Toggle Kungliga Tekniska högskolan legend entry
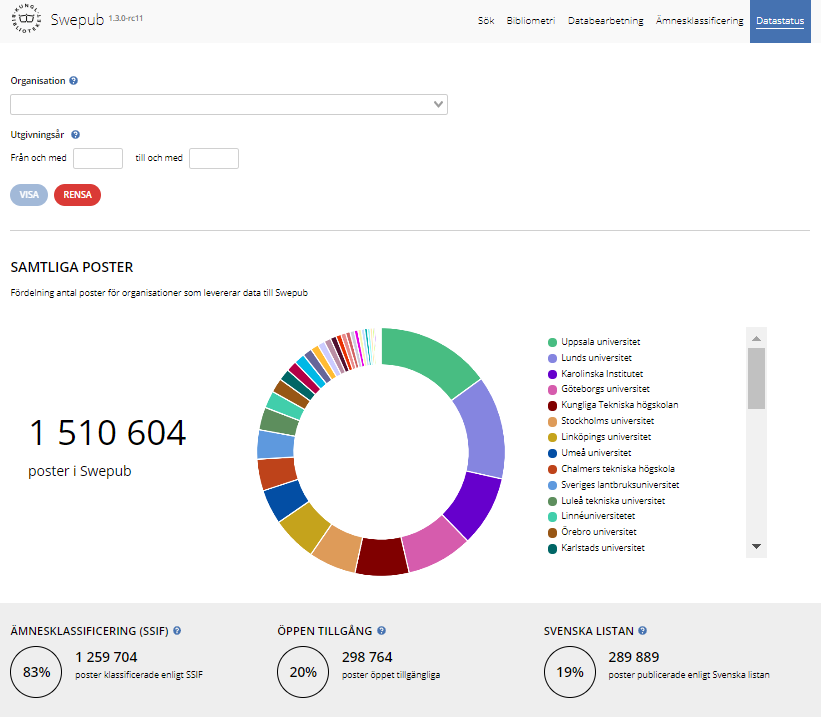This screenshot has width=821, height=719. pyautogui.click(x=613, y=405)
